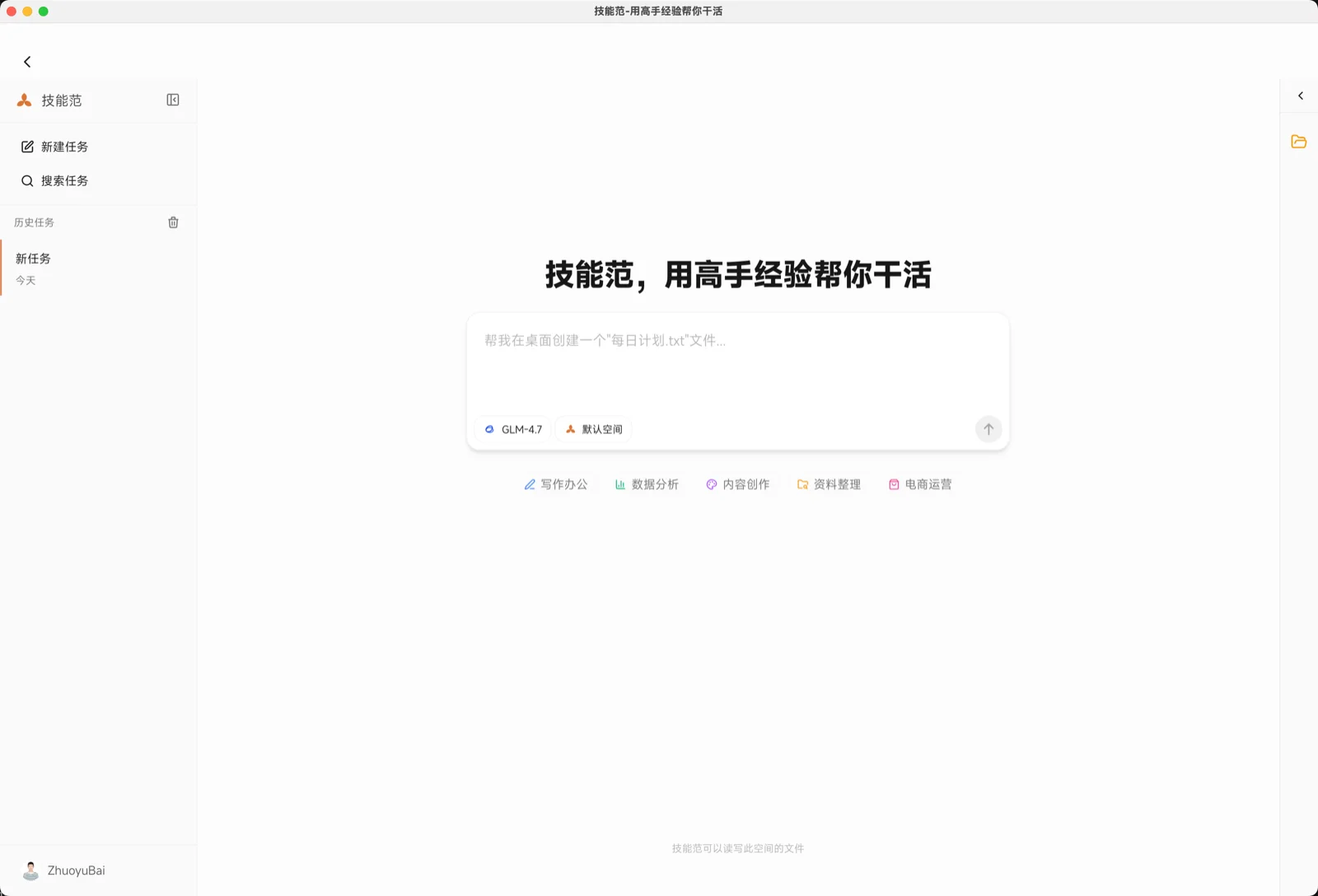Click the chart icon on 数据分析 chip
The image size is (1318, 896).
[620, 484]
